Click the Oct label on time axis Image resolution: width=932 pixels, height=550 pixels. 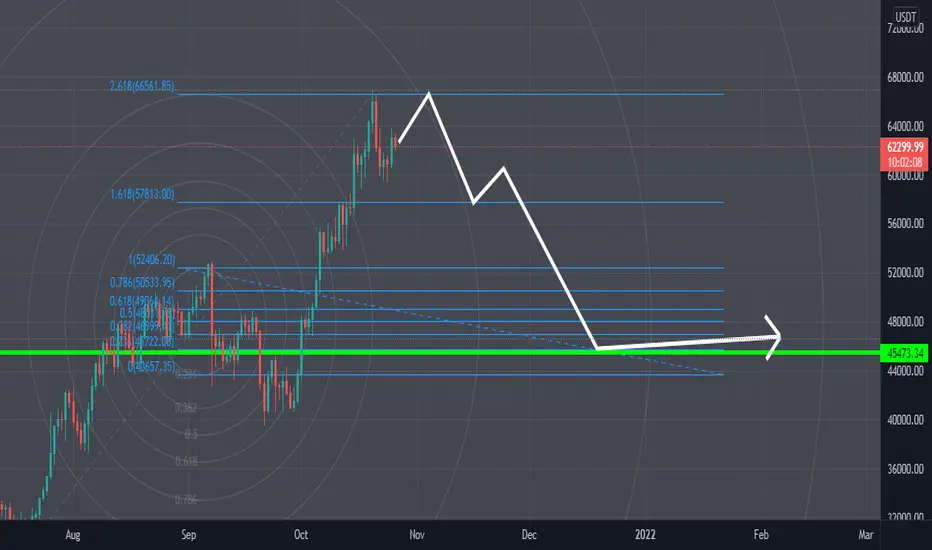coord(301,535)
